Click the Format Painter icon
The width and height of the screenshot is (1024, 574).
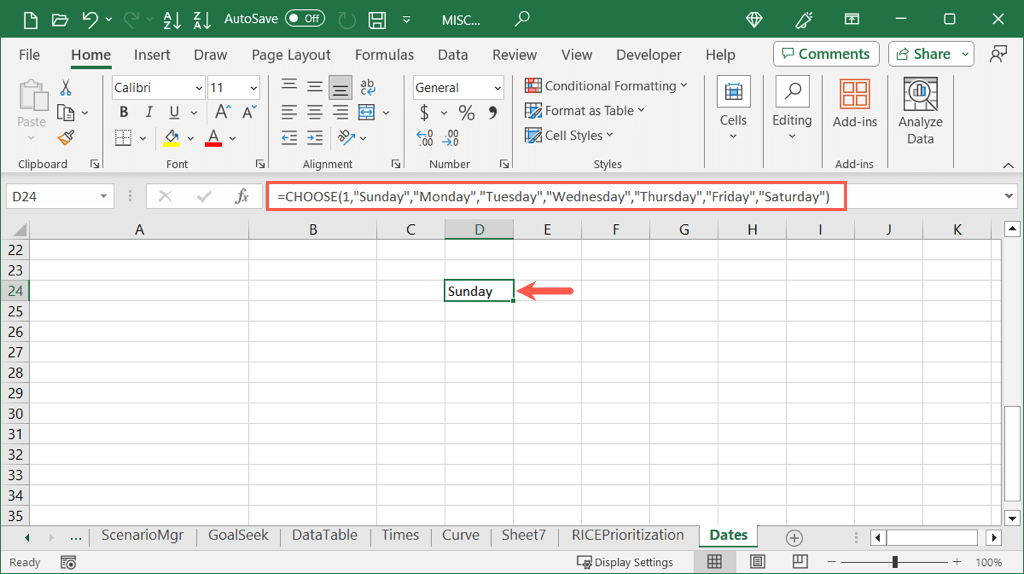(x=66, y=138)
